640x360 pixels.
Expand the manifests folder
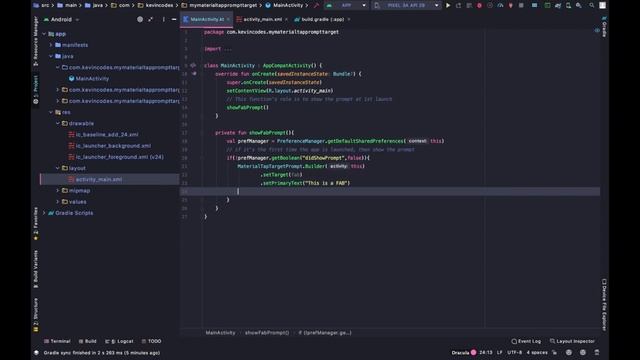click(51, 45)
